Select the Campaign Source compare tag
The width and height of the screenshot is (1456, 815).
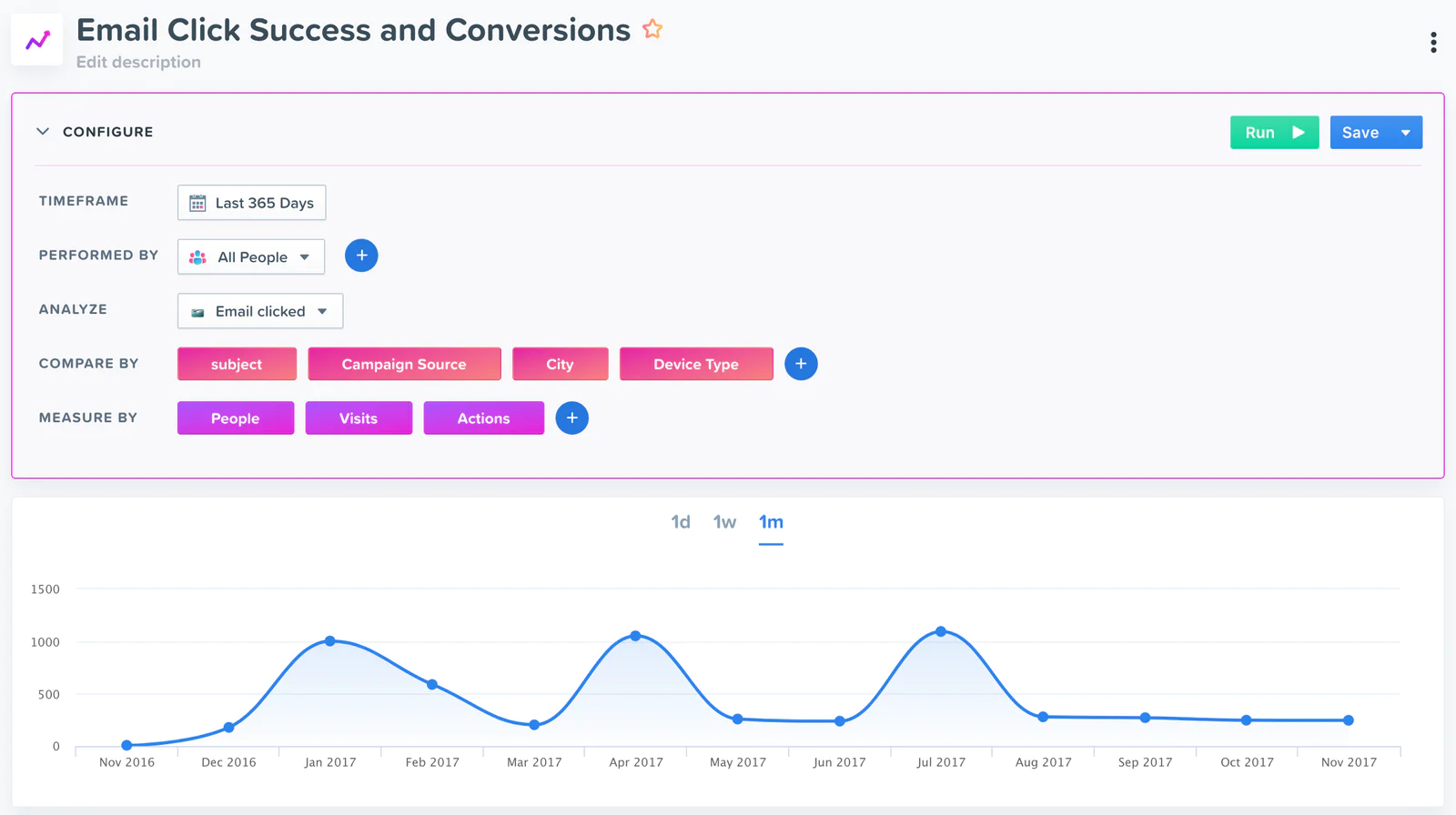pos(404,364)
